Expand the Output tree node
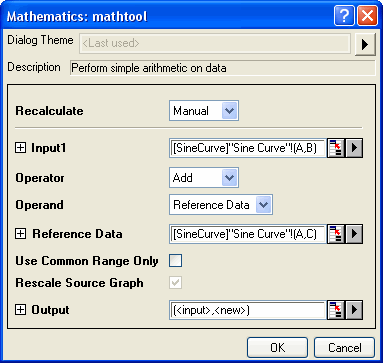 click(20, 310)
